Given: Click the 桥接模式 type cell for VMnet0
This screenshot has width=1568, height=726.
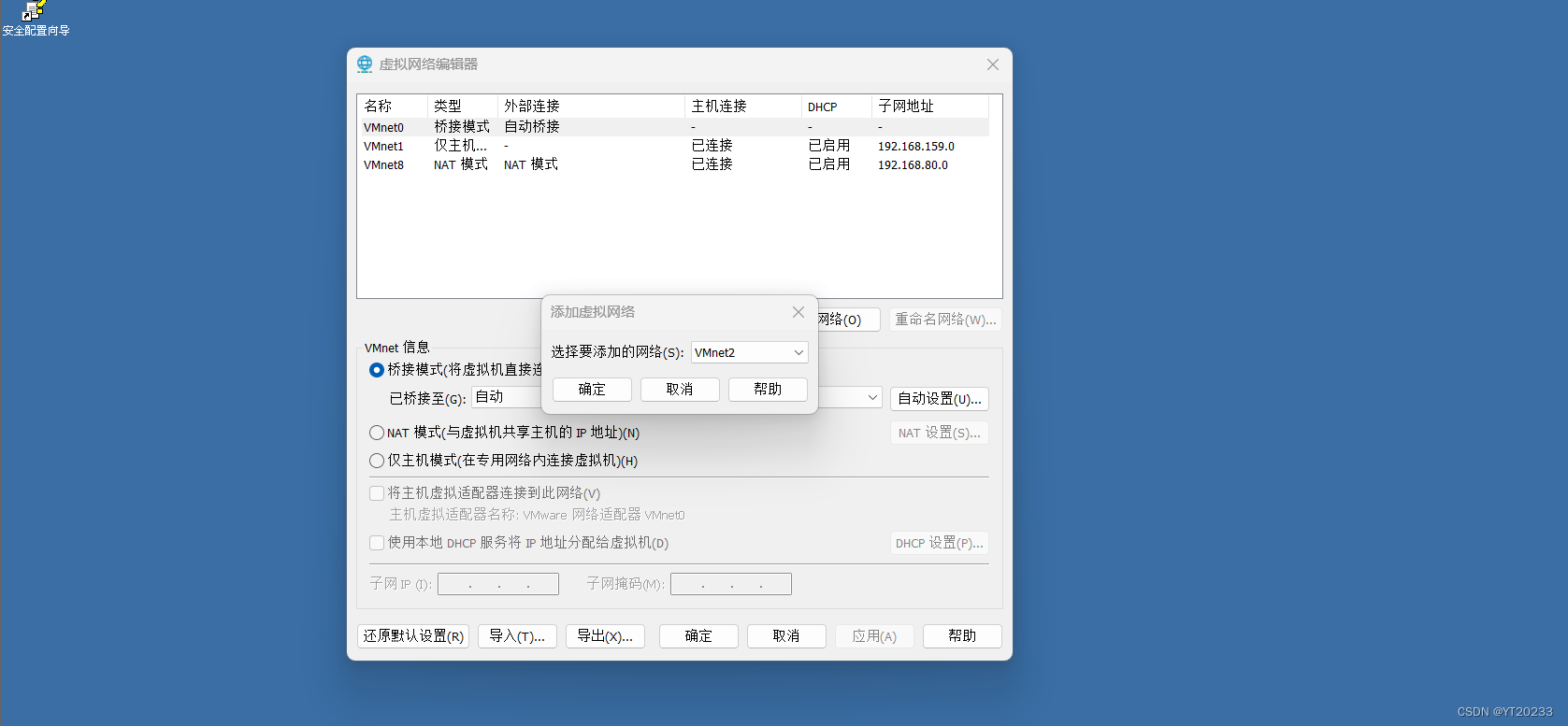Looking at the screenshot, I should [462, 126].
